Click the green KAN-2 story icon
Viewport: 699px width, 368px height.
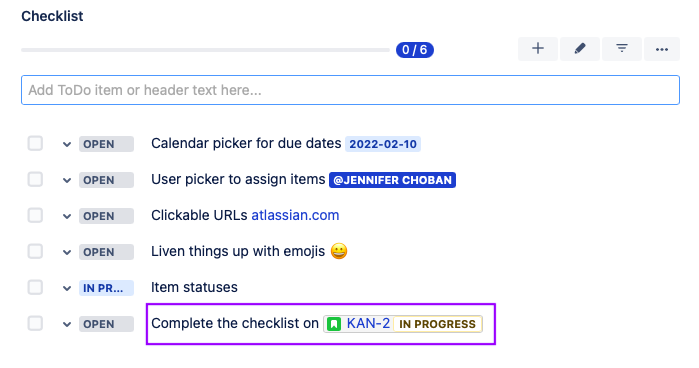pos(334,324)
